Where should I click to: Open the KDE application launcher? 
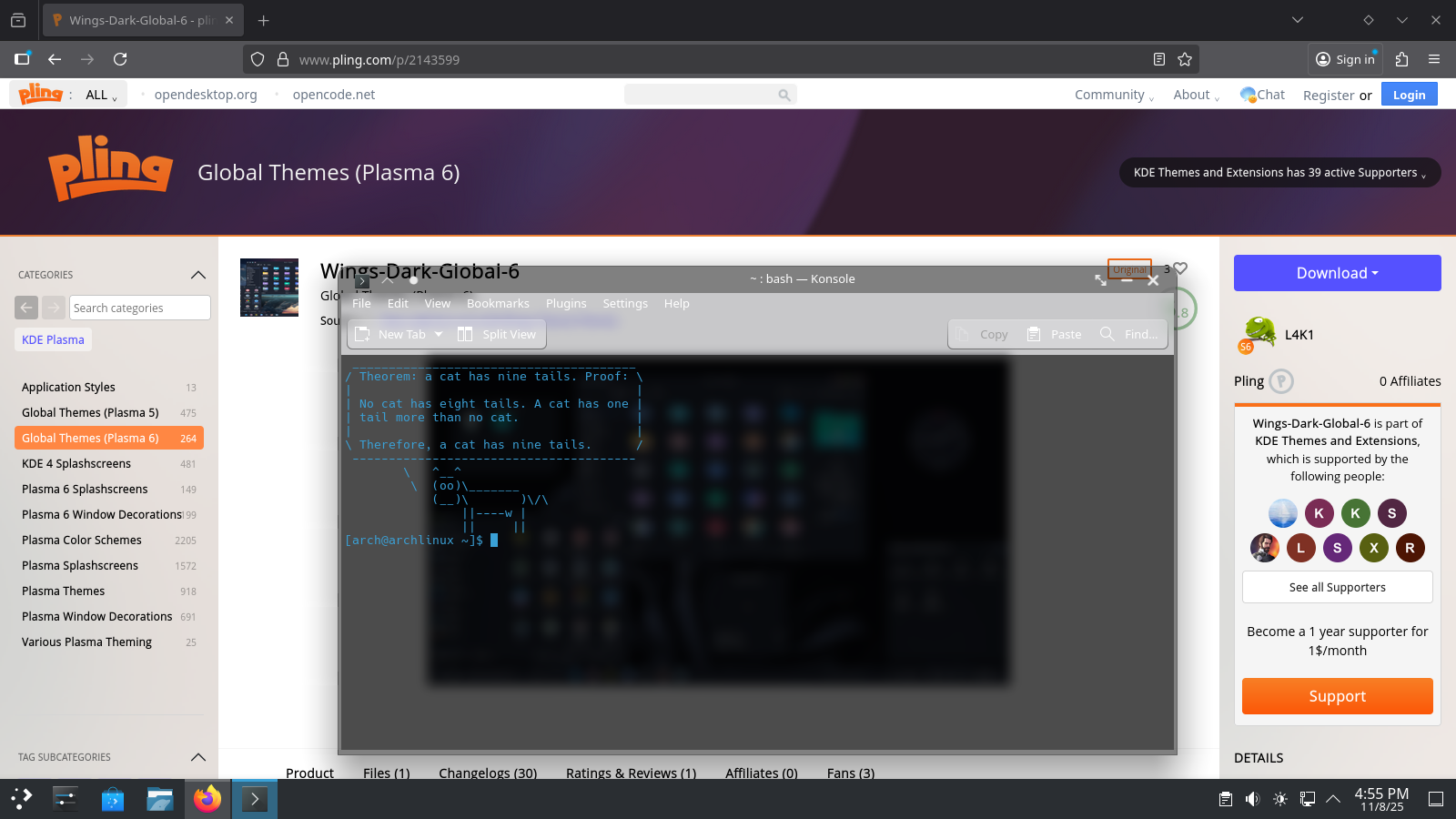[22, 799]
